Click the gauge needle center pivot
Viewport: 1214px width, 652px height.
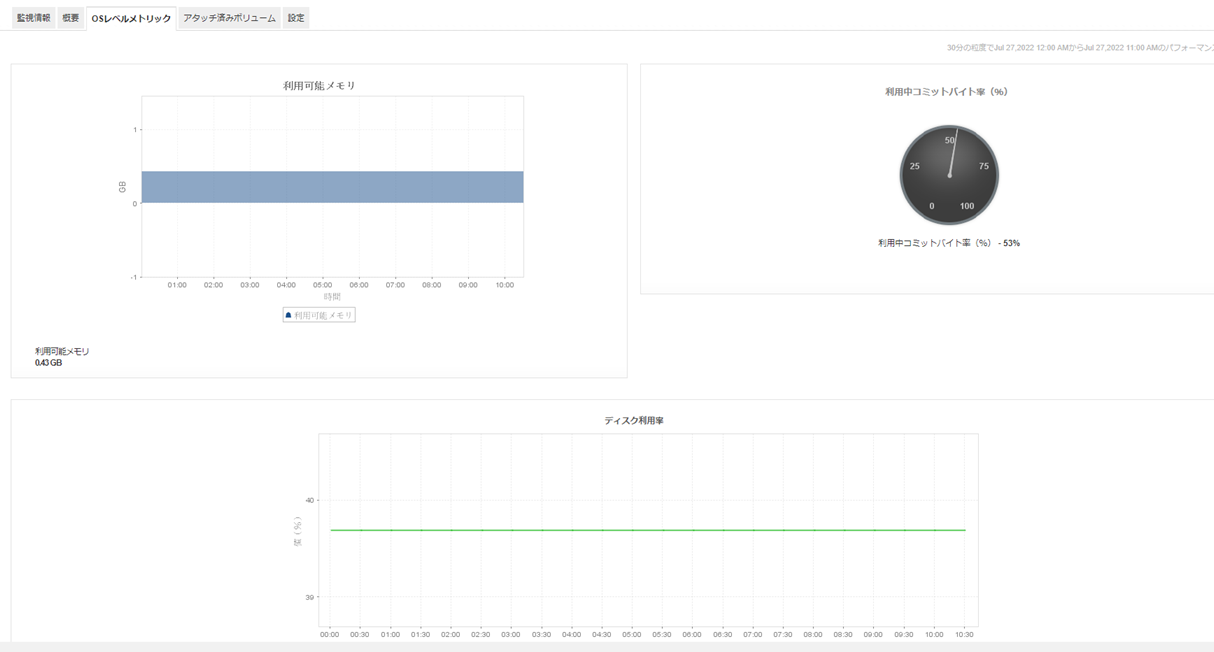(x=949, y=175)
